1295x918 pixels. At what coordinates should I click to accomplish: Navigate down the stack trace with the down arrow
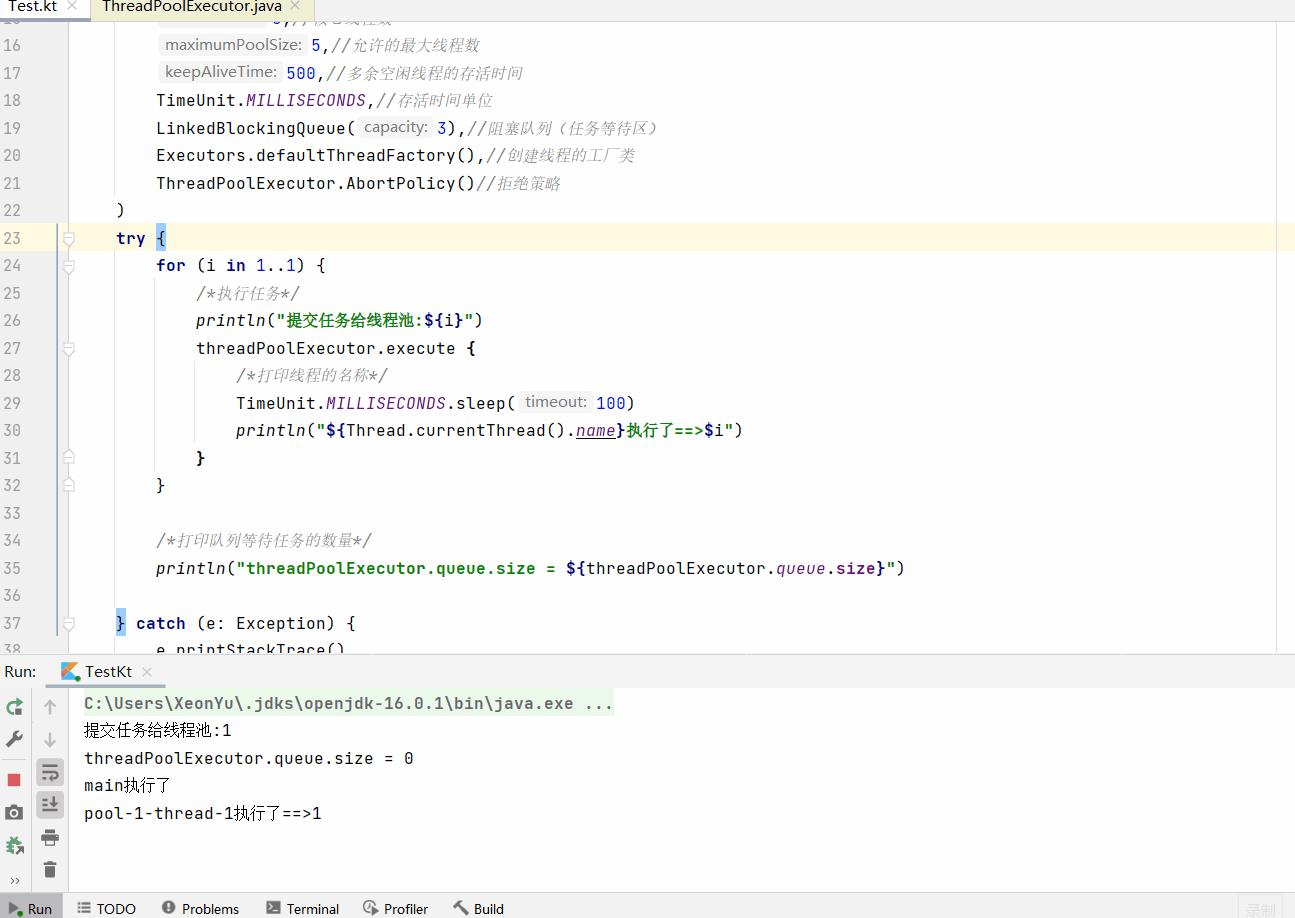coord(50,739)
